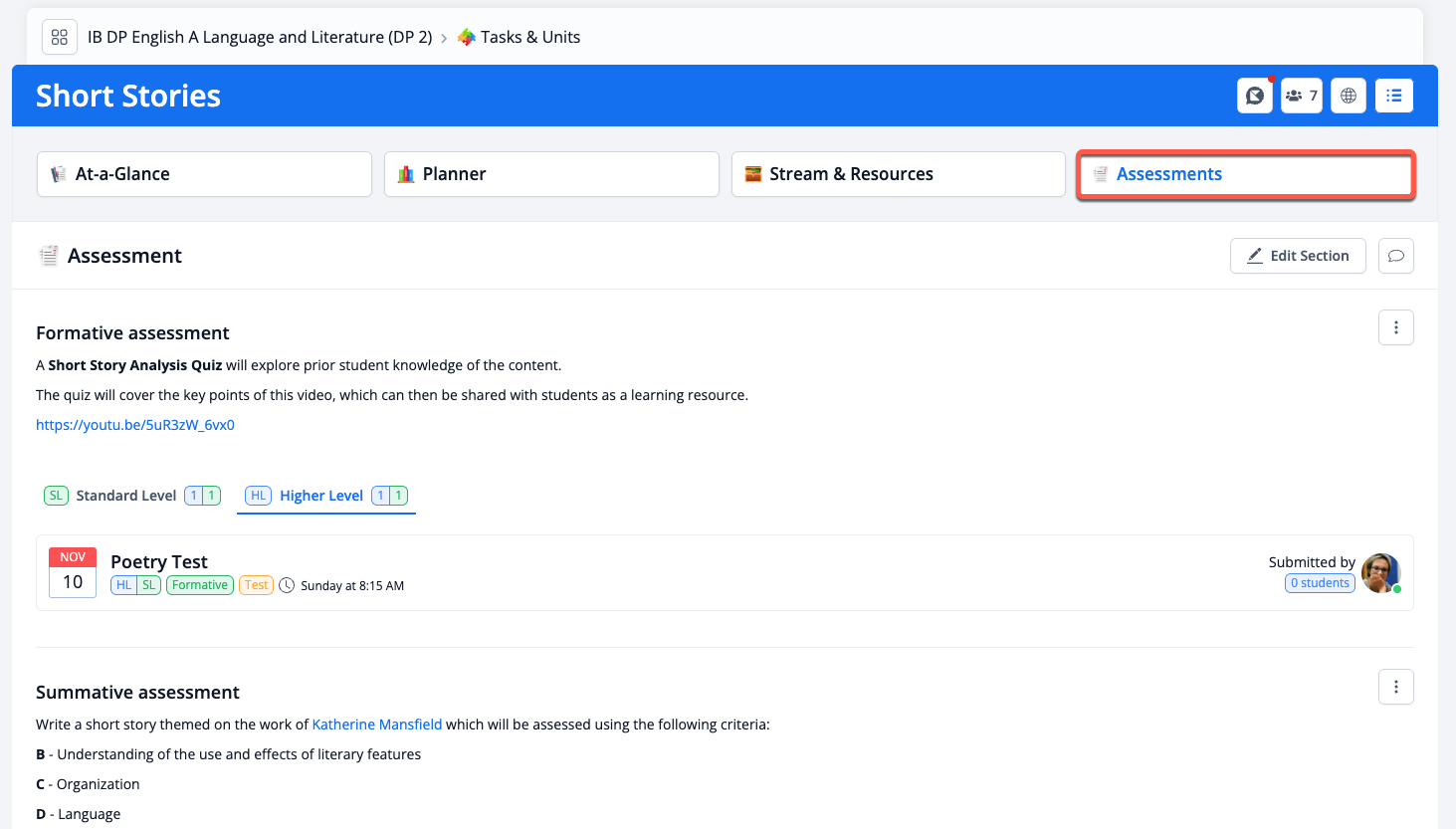Open the chat messages icon in header

(x=1255, y=96)
